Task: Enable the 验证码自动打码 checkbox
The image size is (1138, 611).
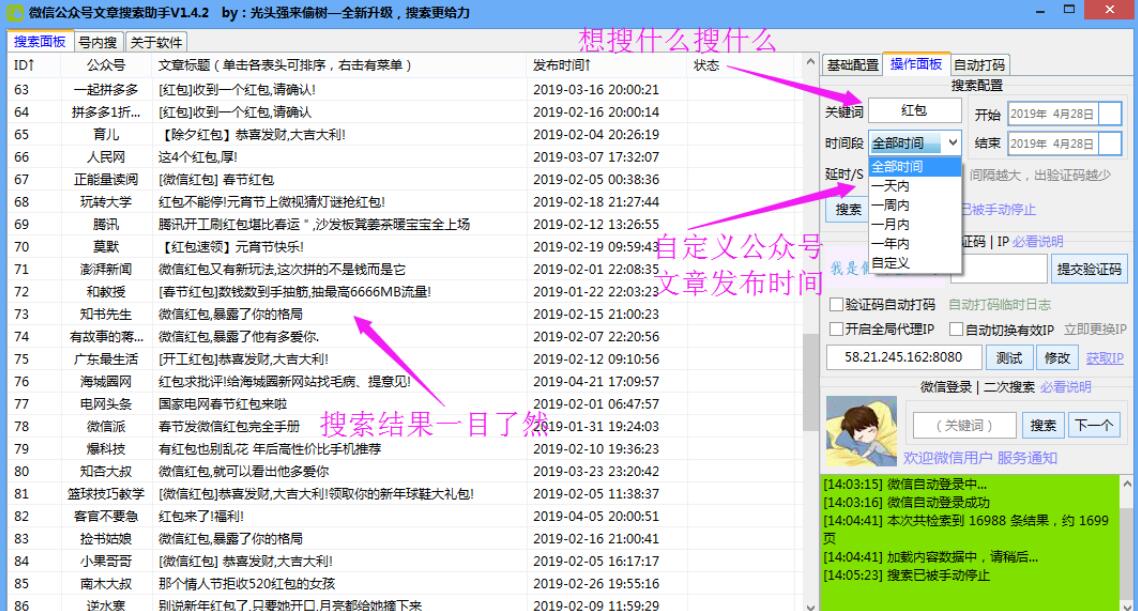Action: (836, 305)
